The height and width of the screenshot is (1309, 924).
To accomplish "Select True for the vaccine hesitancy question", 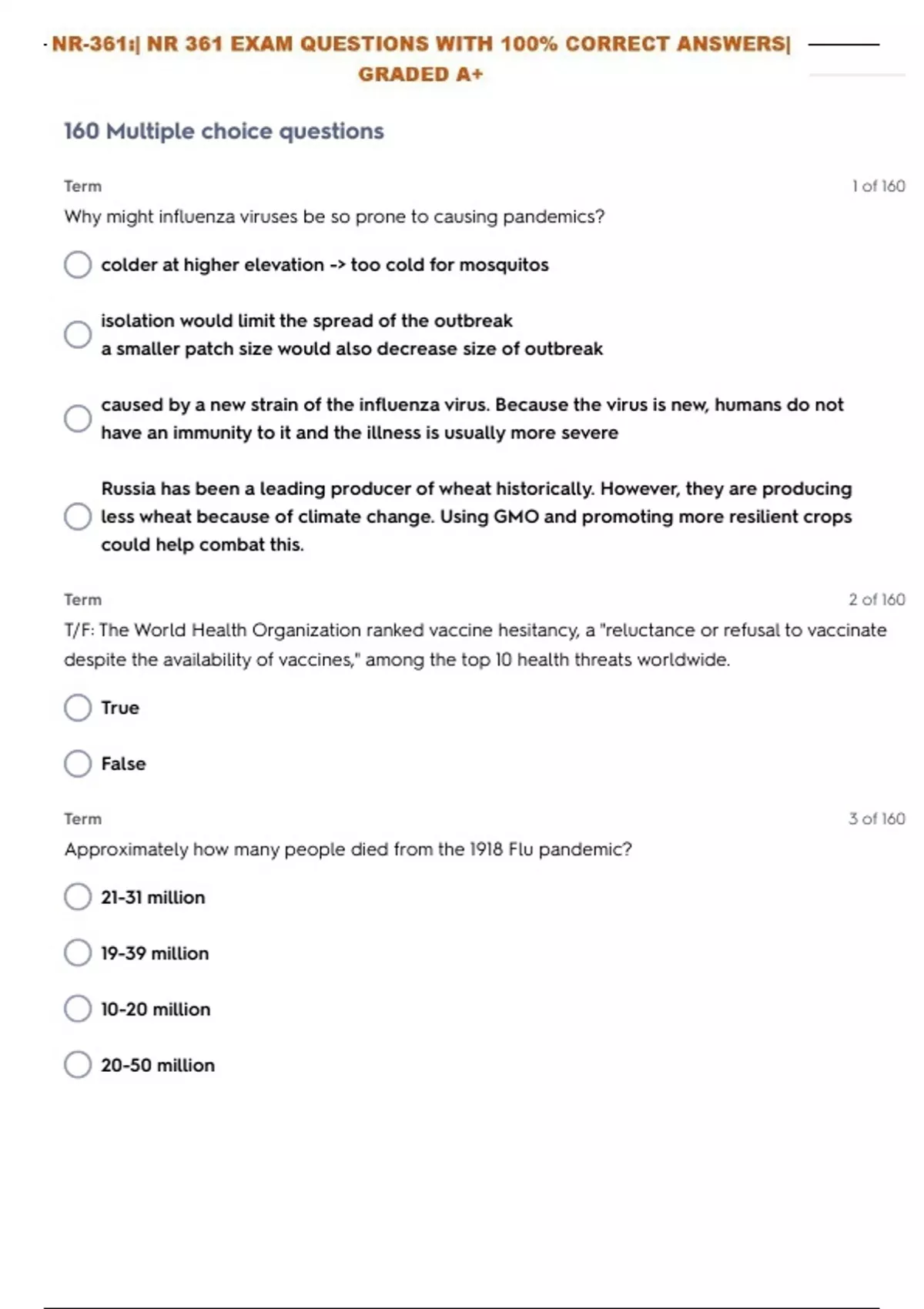I will (78, 708).
